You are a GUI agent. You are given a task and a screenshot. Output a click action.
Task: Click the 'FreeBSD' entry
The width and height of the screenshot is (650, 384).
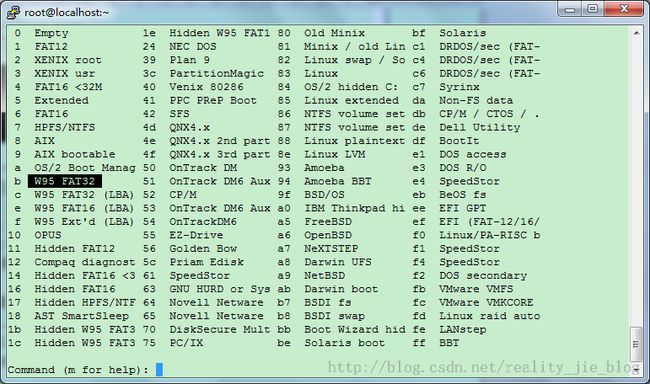pos(328,222)
